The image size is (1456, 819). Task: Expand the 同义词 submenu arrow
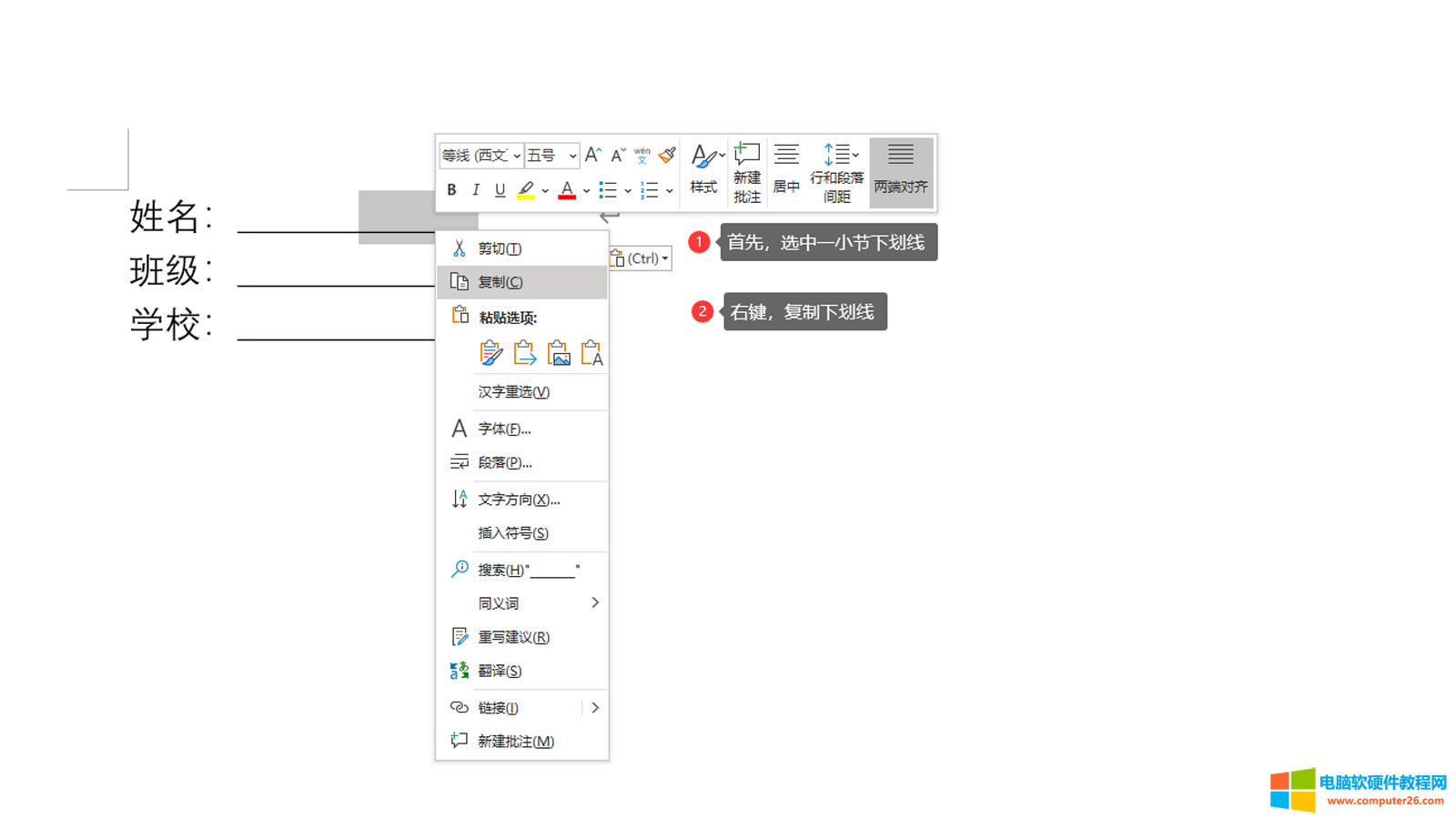595,602
